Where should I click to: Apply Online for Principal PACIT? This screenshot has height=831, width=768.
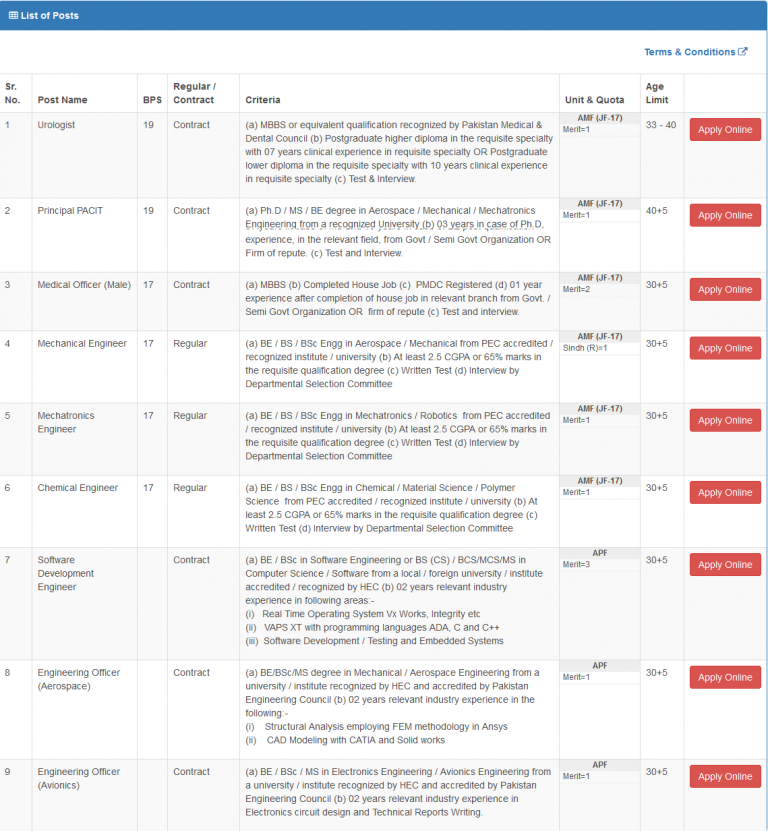click(725, 216)
